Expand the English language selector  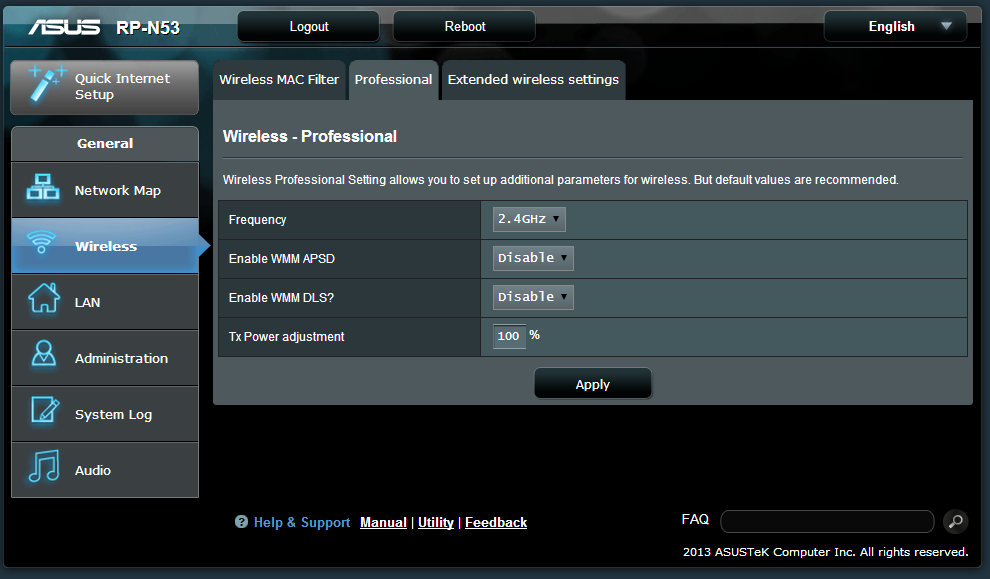coord(895,27)
